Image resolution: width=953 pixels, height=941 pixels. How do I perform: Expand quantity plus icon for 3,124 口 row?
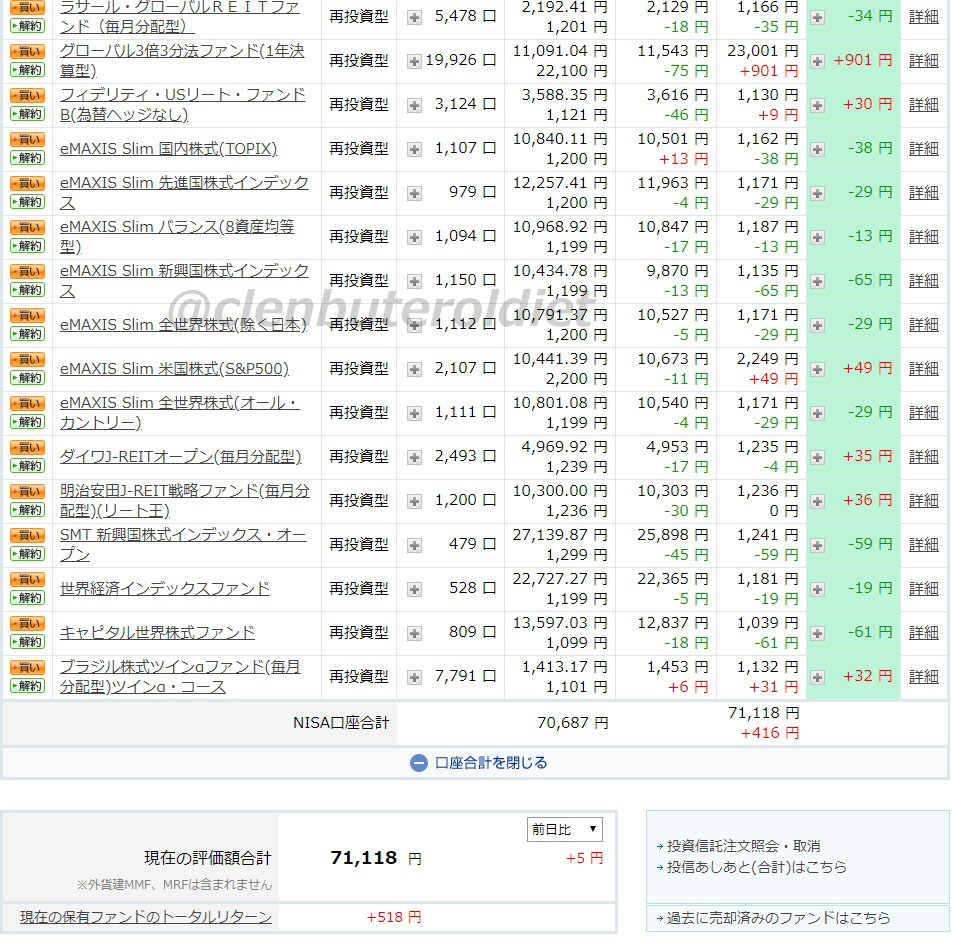click(415, 106)
